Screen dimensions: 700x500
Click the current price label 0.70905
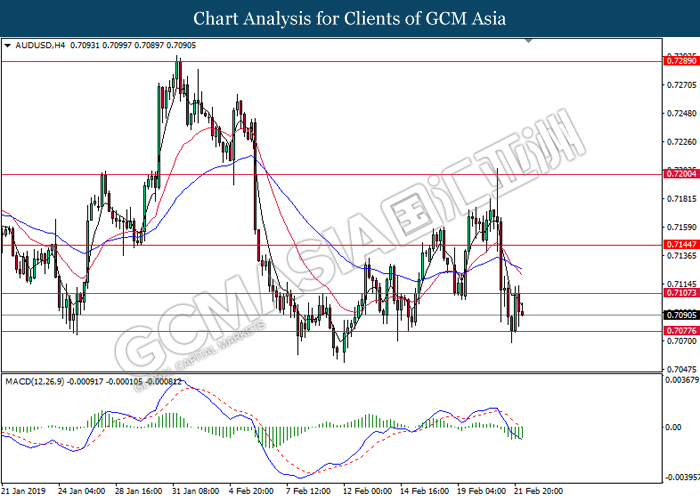[x=681, y=315]
